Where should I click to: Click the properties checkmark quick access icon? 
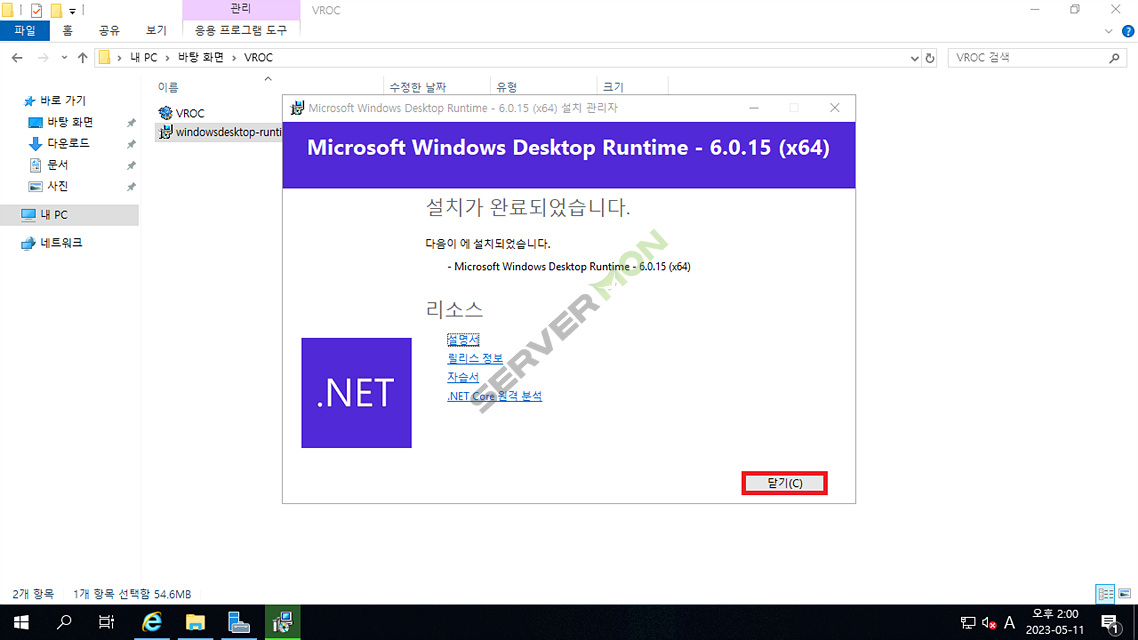[36, 10]
